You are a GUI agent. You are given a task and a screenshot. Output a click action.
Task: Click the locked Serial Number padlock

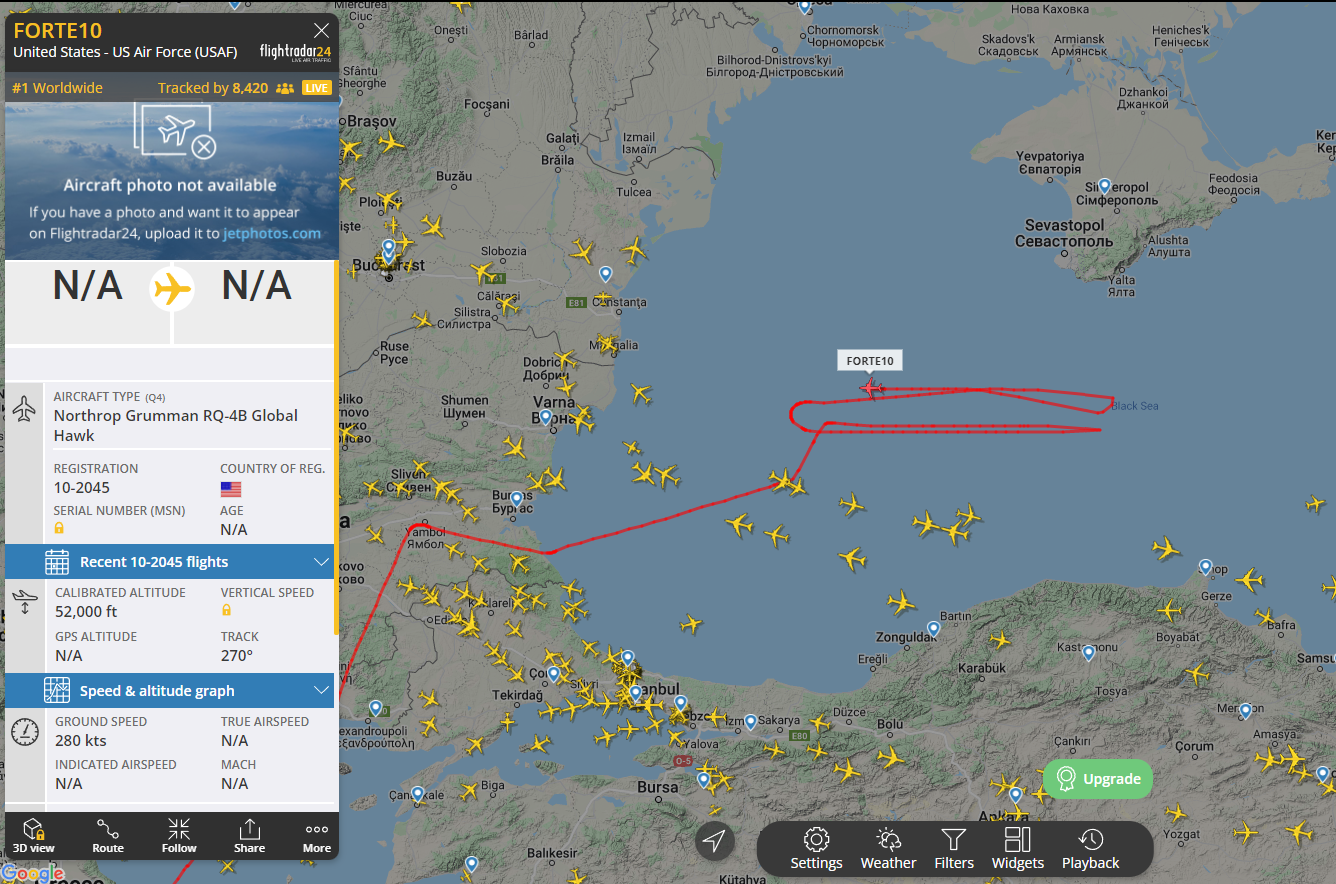(59, 528)
